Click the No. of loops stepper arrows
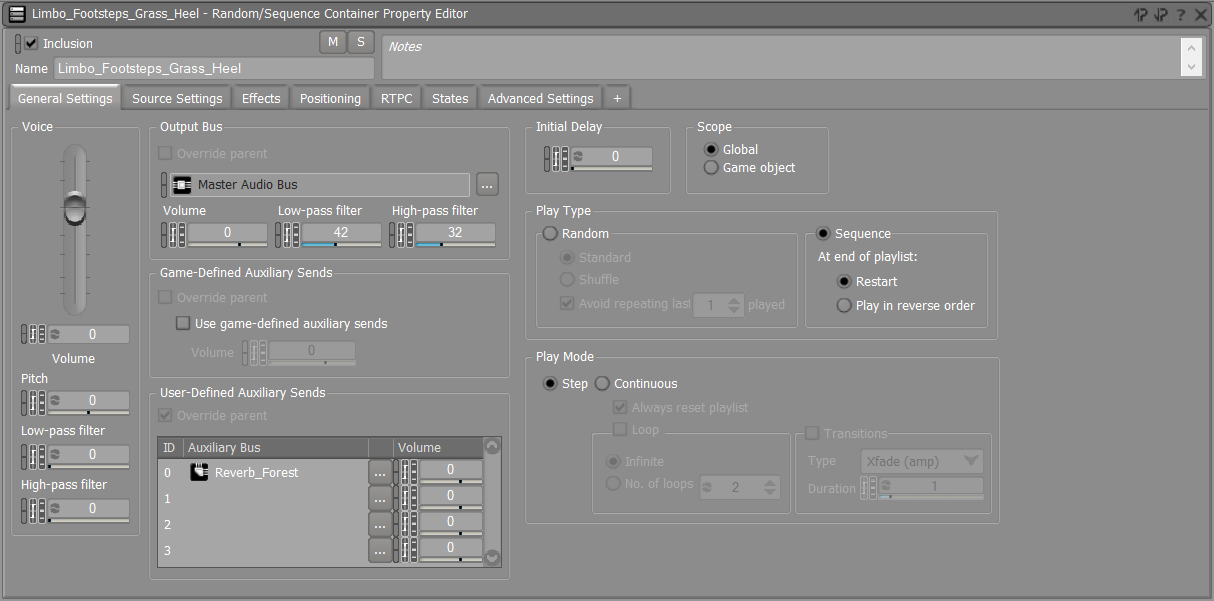1214x601 pixels. [769, 487]
